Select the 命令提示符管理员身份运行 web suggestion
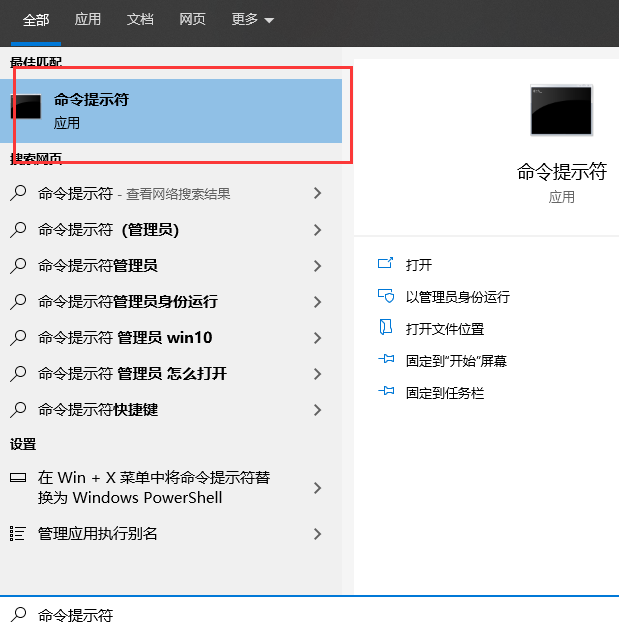619x622 pixels. (x=127, y=302)
